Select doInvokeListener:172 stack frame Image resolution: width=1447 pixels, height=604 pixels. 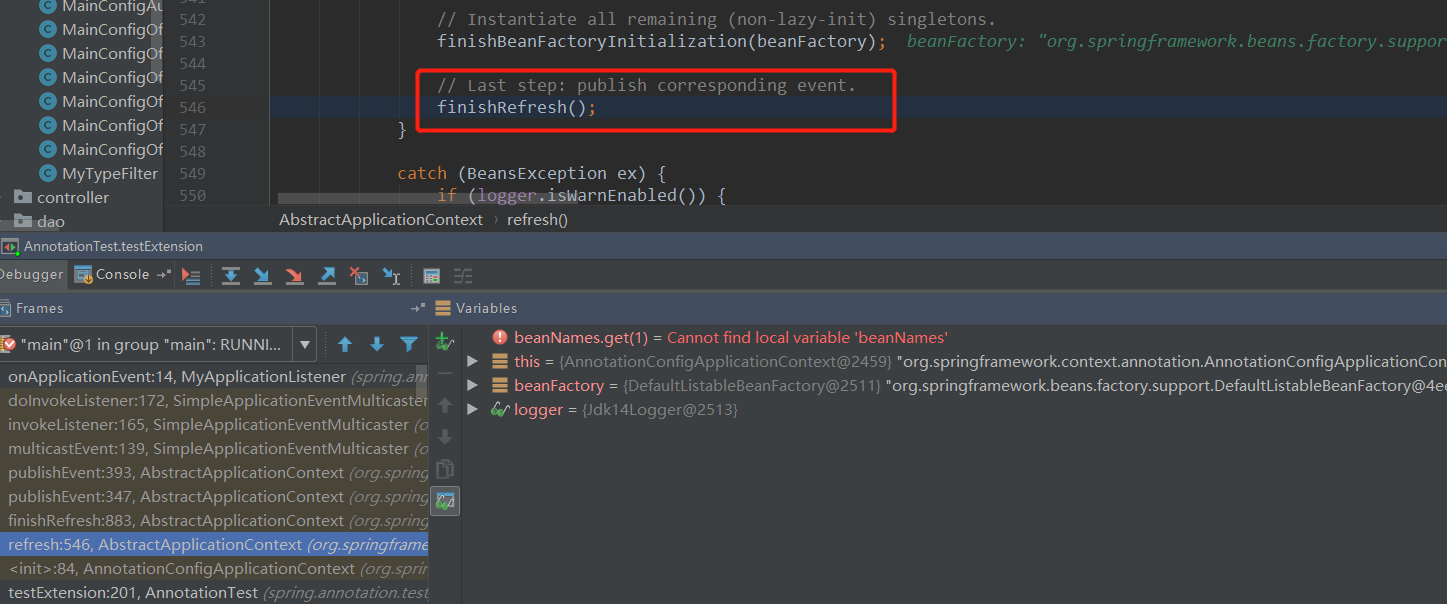click(x=214, y=401)
